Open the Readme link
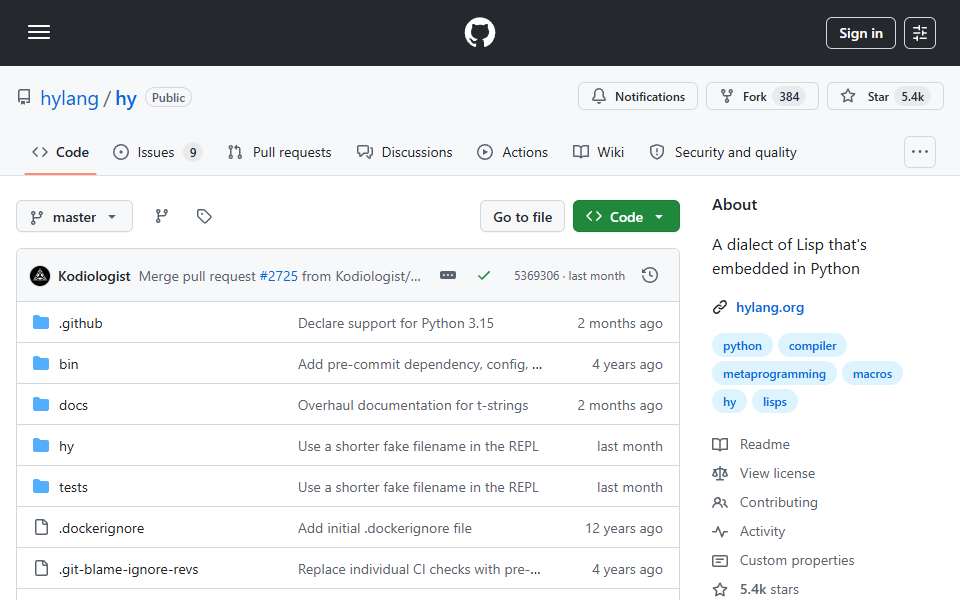The width and height of the screenshot is (960, 600). tap(751, 444)
